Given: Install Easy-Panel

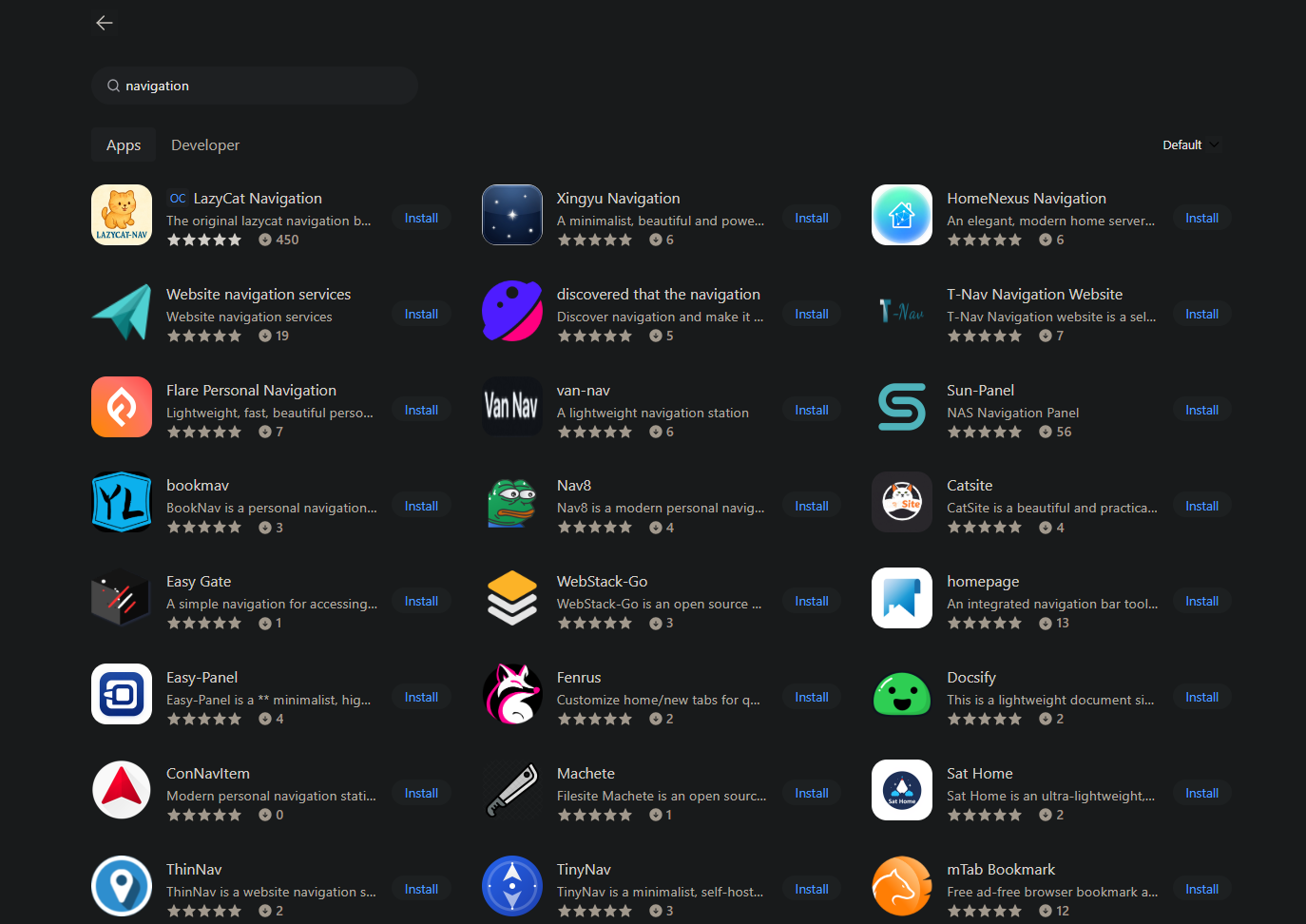Looking at the screenshot, I should point(421,697).
